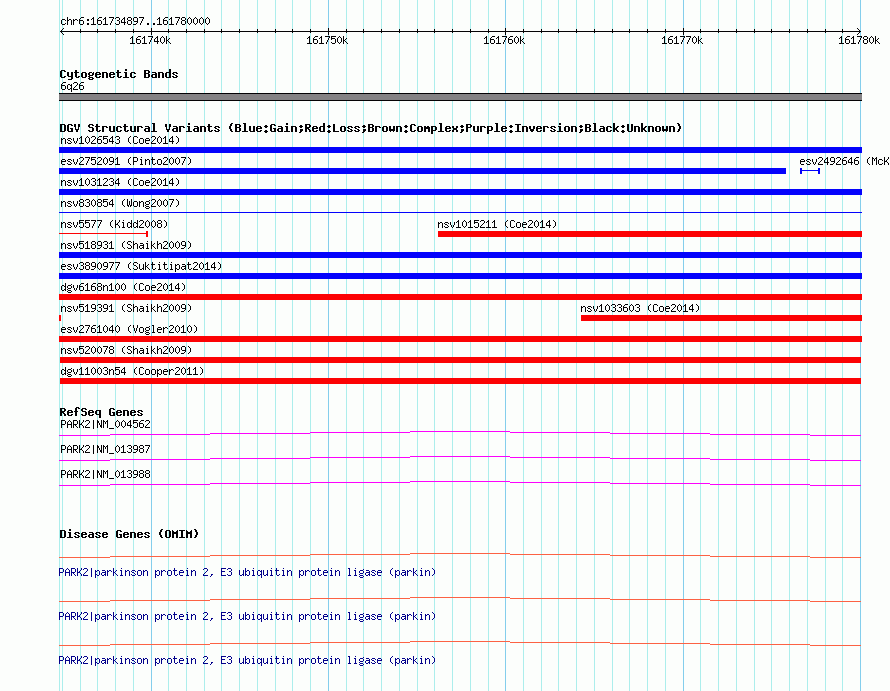Click the 6q26 cytogenetic band label
The image size is (890, 691).
pyautogui.click(x=72, y=86)
